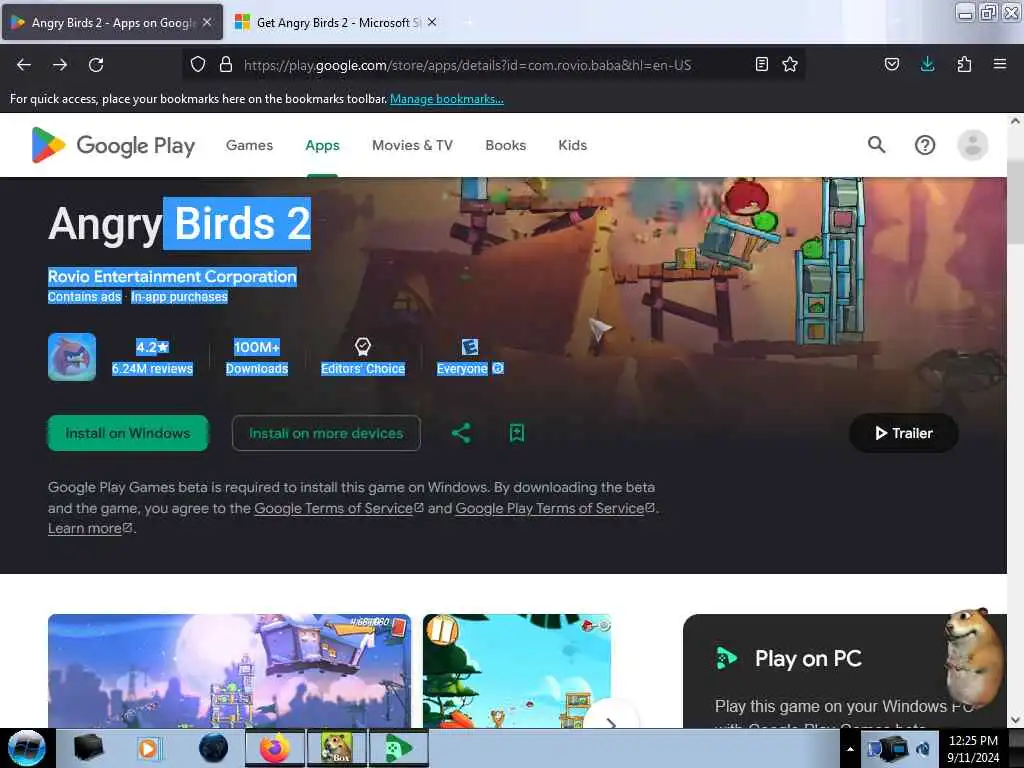
Task: Open Google Play search magnifier
Action: [876, 144]
